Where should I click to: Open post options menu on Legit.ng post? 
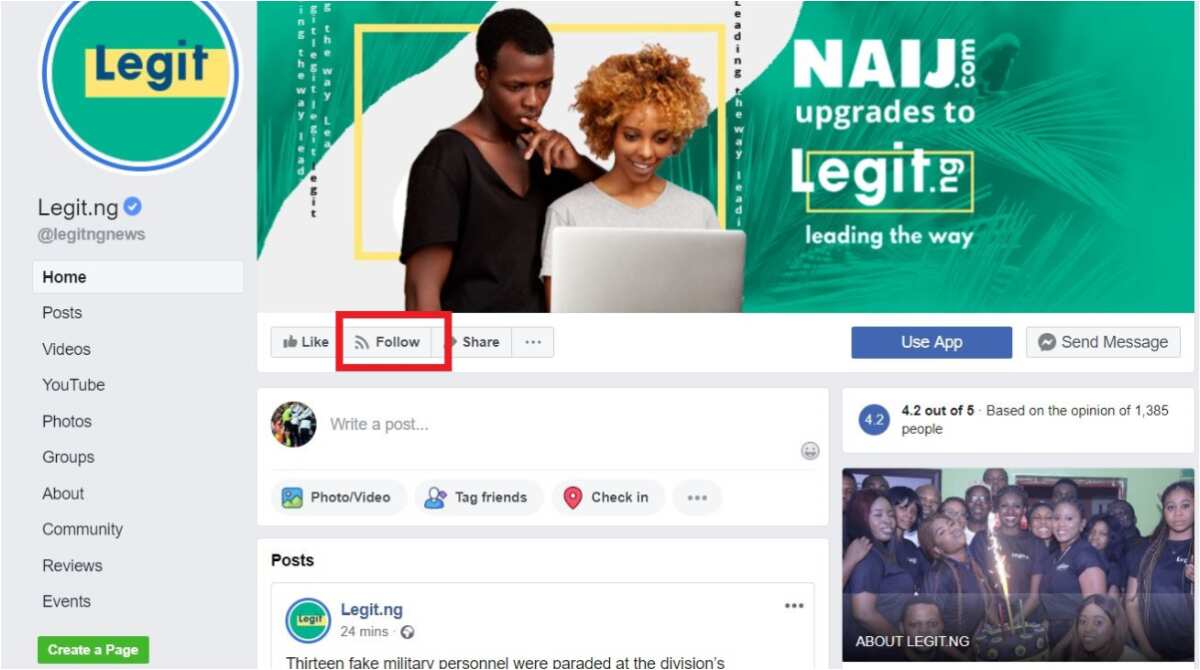tap(794, 606)
